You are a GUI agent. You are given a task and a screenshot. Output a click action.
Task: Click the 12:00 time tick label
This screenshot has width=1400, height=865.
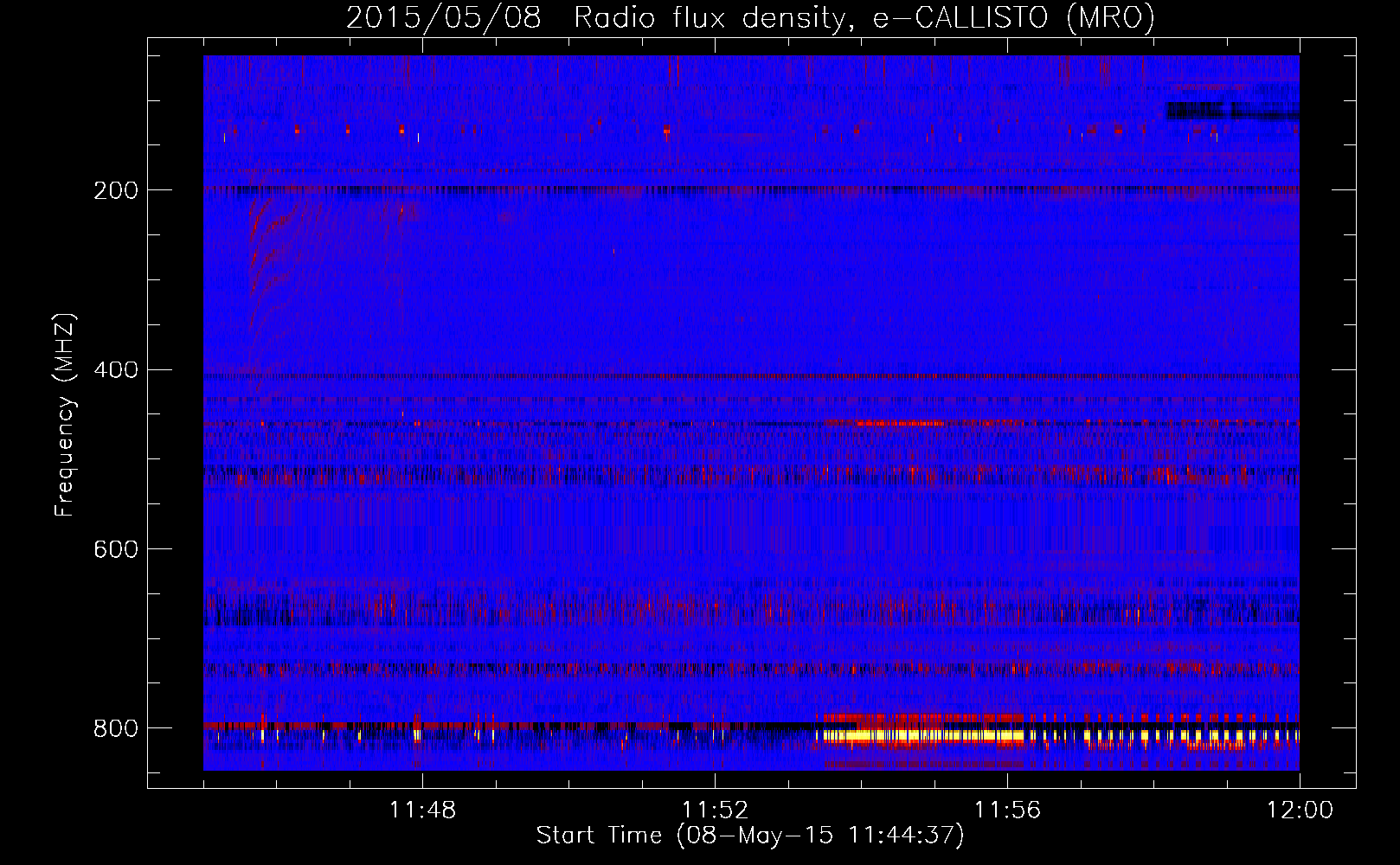click(1300, 811)
